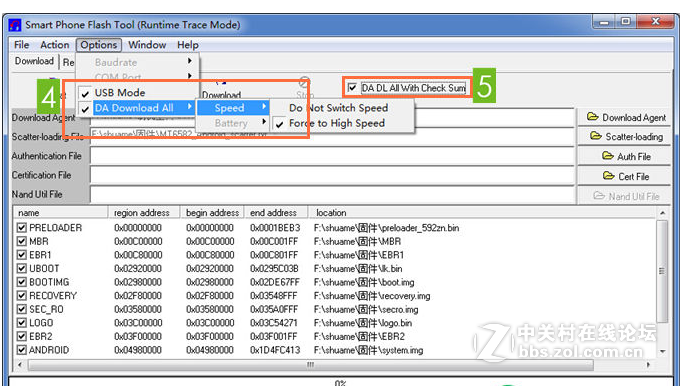Uncheck the RECOVERY partition checkbox
680x386 pixels.
[21, 295]
